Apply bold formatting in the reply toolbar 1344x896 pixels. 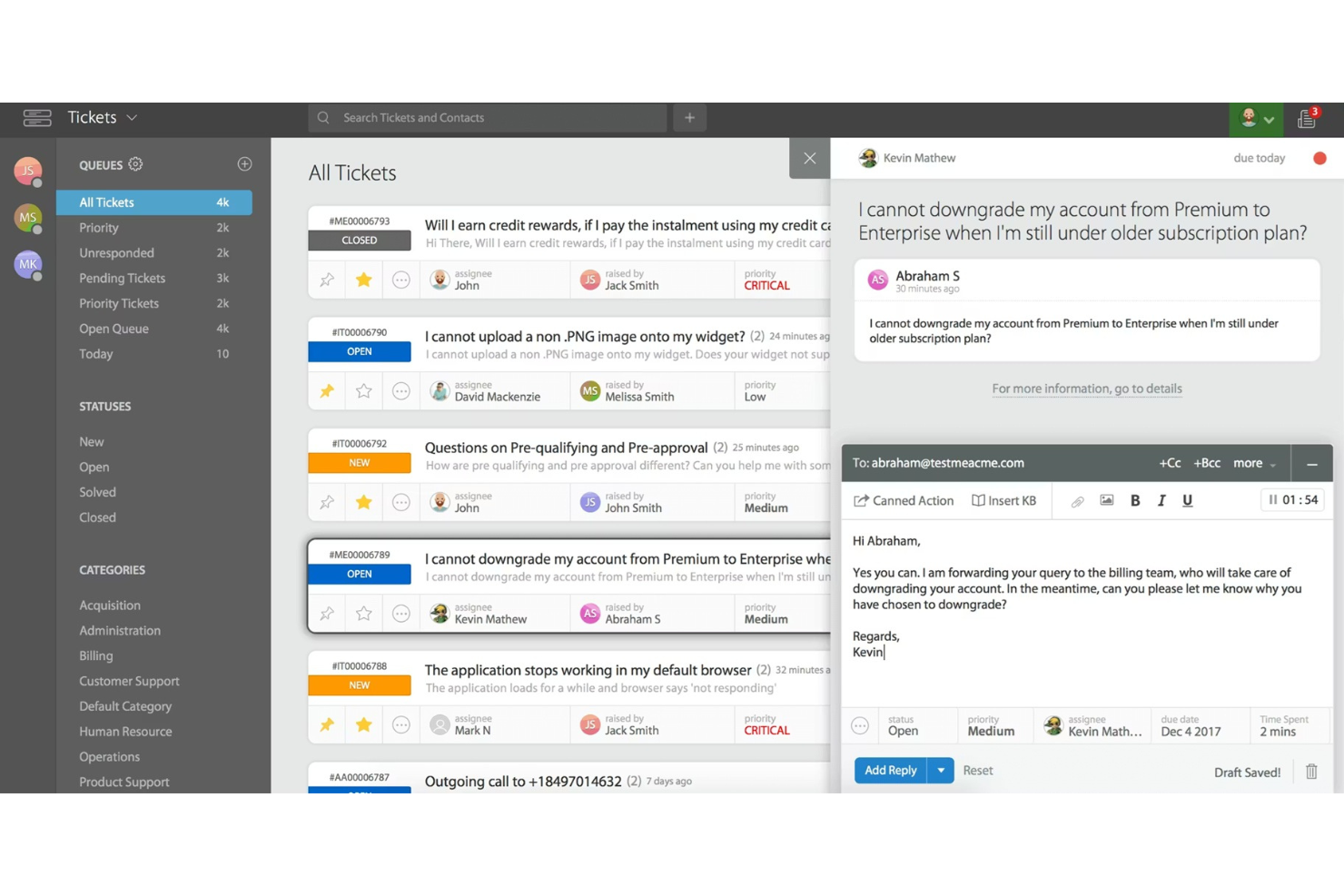click(x=1134, y=500)
